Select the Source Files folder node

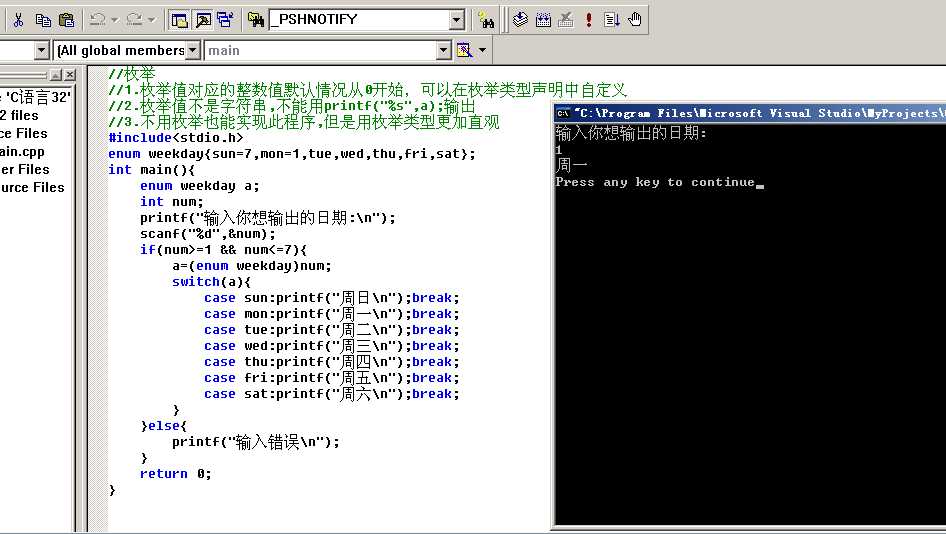[x=24, y=133]
